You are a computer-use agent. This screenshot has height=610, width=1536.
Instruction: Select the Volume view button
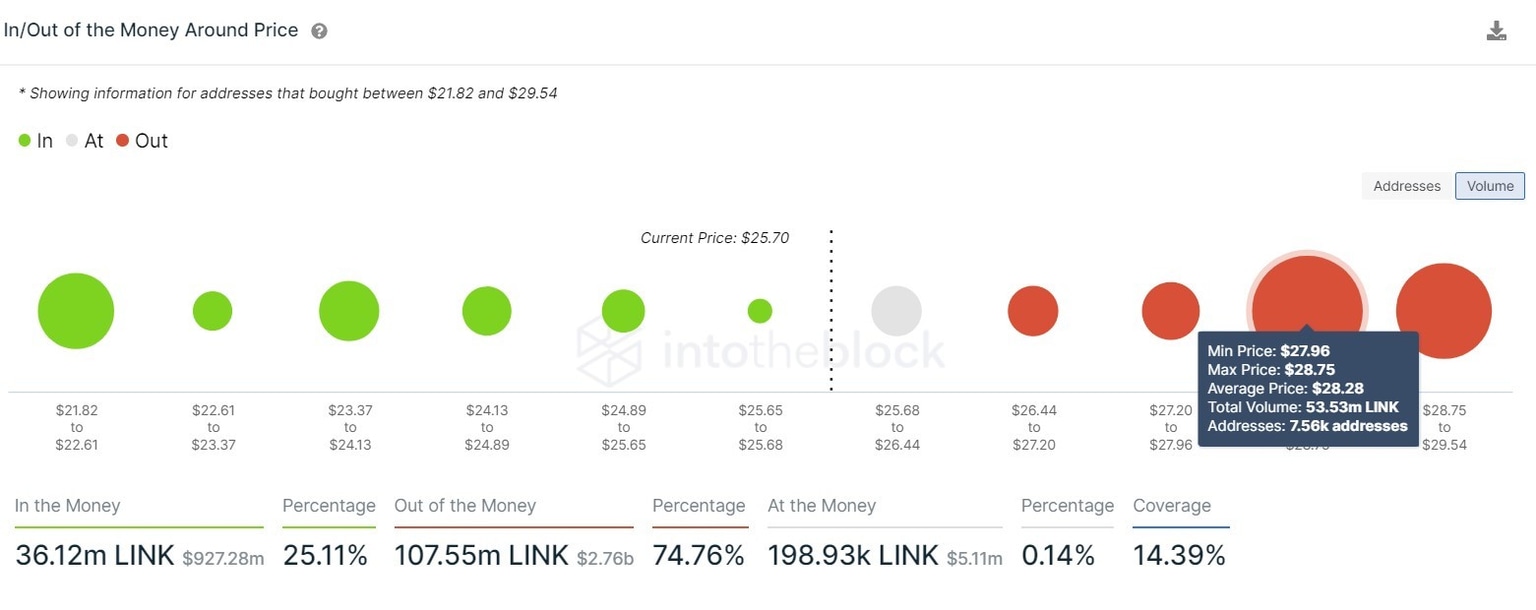[1490, 186]
